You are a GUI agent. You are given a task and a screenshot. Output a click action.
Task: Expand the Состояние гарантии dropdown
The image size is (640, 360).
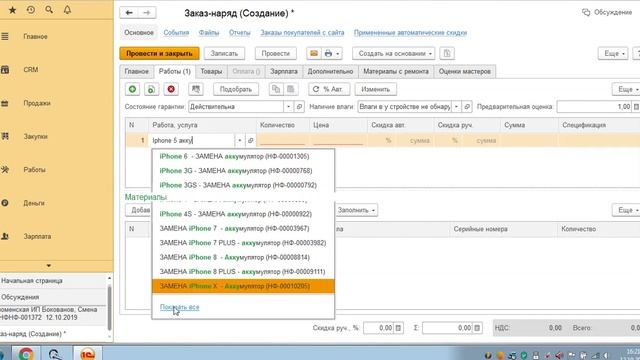pyautogui.click(x=288, y=107)
